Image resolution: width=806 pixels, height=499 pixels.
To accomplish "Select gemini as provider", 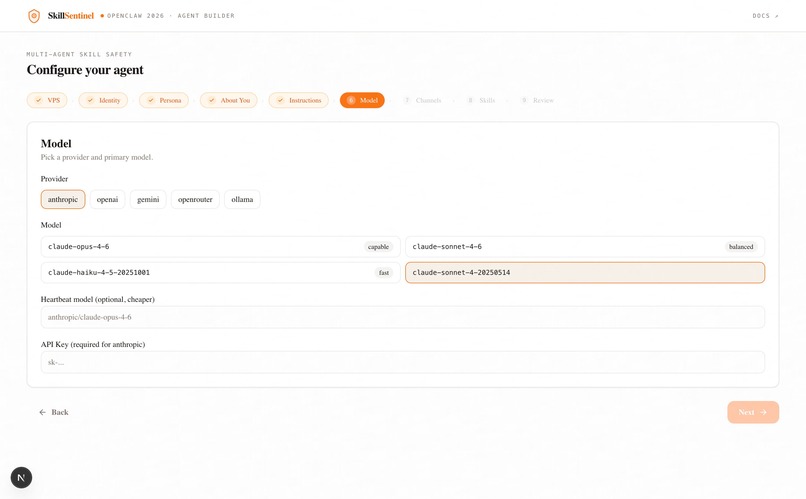I will [148, 199].
